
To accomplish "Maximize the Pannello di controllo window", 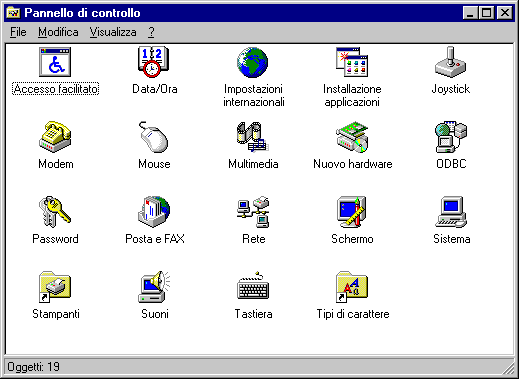I will pos(487,13).
